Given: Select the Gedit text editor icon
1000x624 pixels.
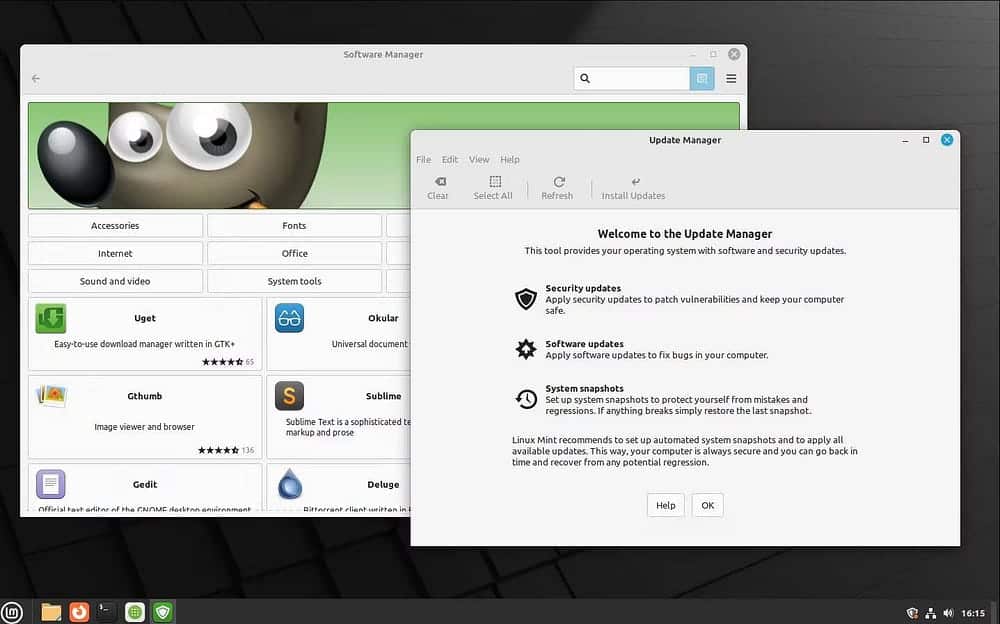Looking at the screenshot, I should click(x=51, y=485).
